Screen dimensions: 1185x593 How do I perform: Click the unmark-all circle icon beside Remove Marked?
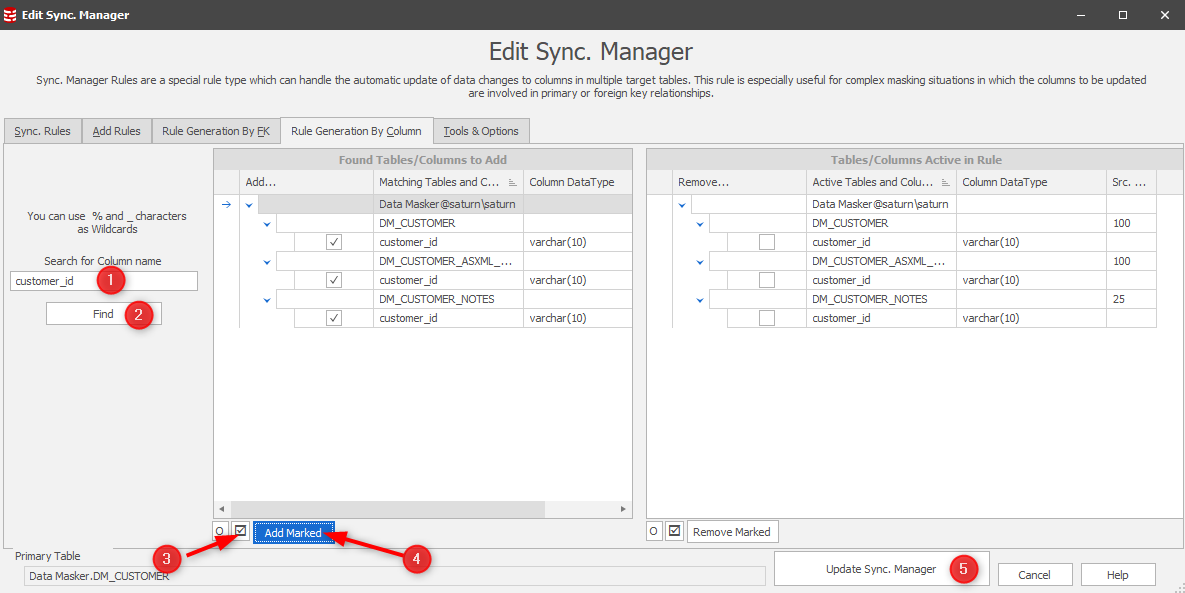(x=654, y=531)
